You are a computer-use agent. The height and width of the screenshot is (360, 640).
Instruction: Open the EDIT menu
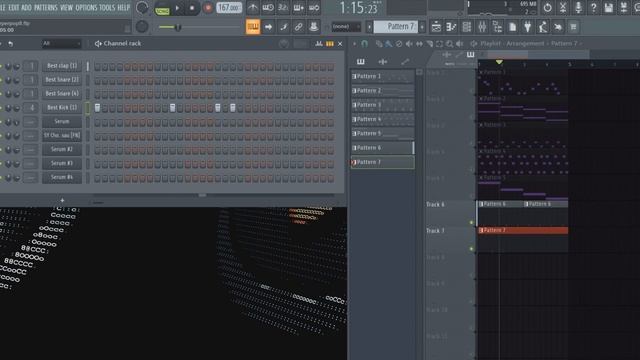click(x=13, y=7)
